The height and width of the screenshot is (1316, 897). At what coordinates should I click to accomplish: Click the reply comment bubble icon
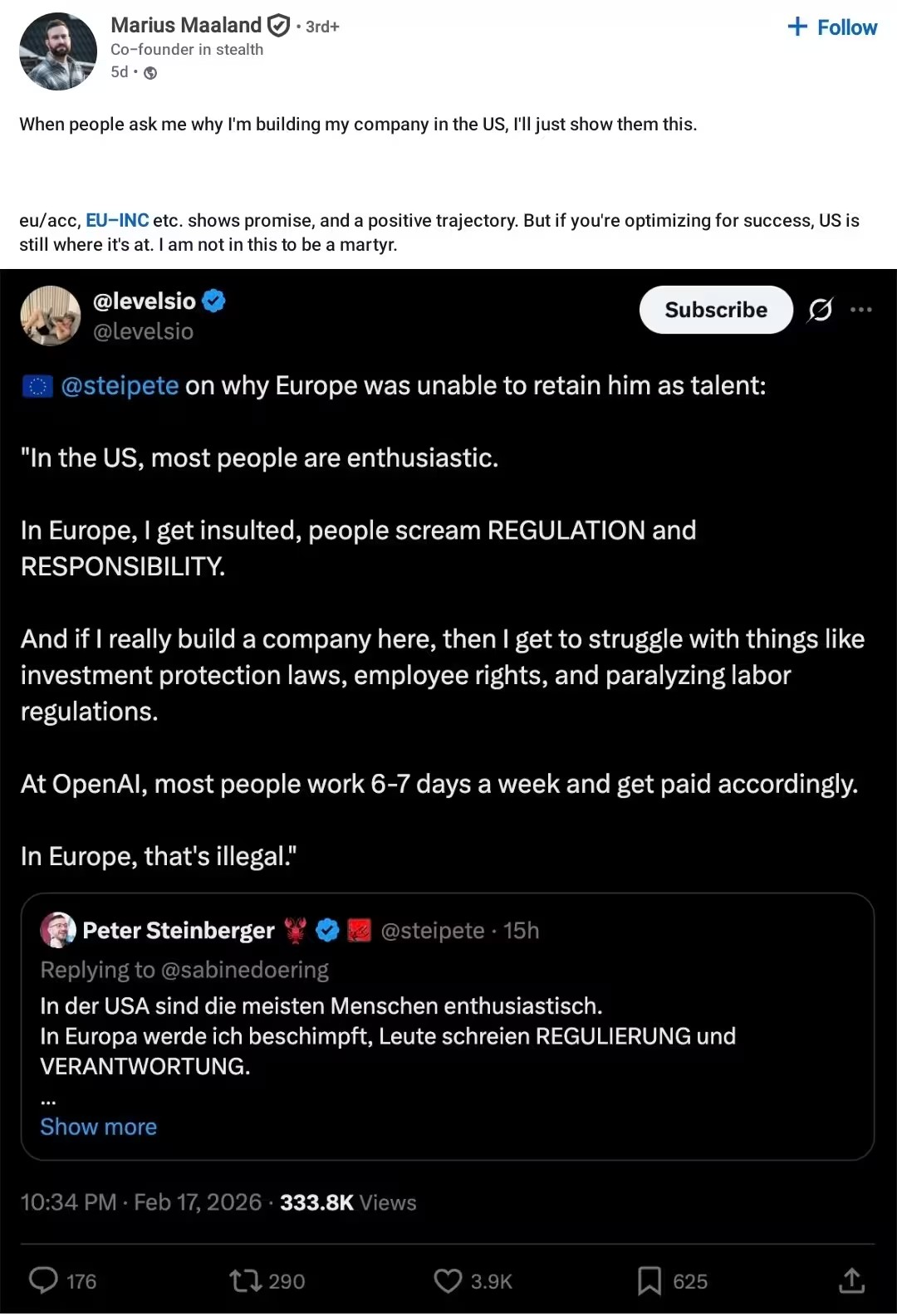coord(43,1280)
